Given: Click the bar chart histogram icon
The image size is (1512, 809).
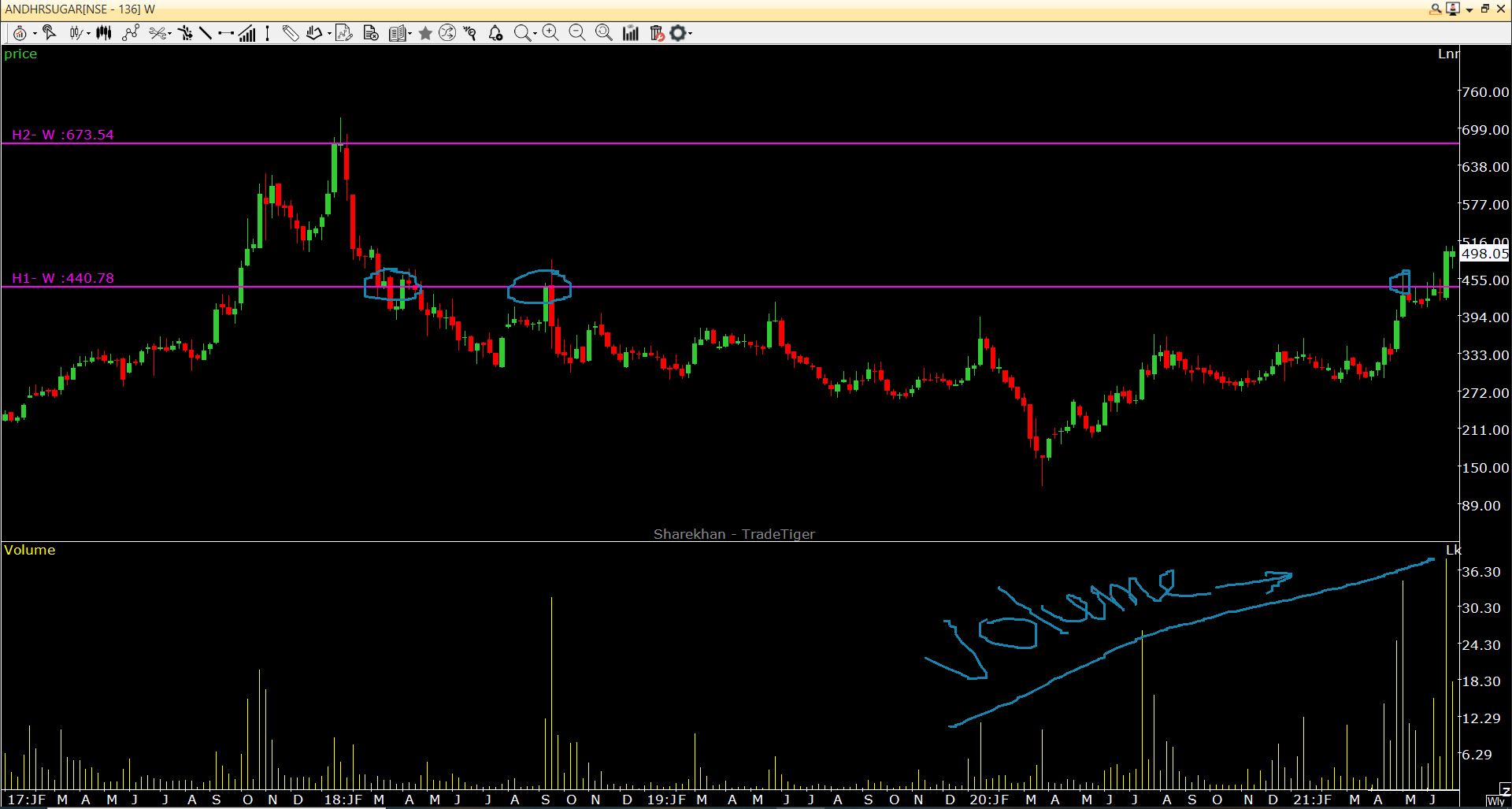Looking at the screenshot, I should click(x=630, y=33).
